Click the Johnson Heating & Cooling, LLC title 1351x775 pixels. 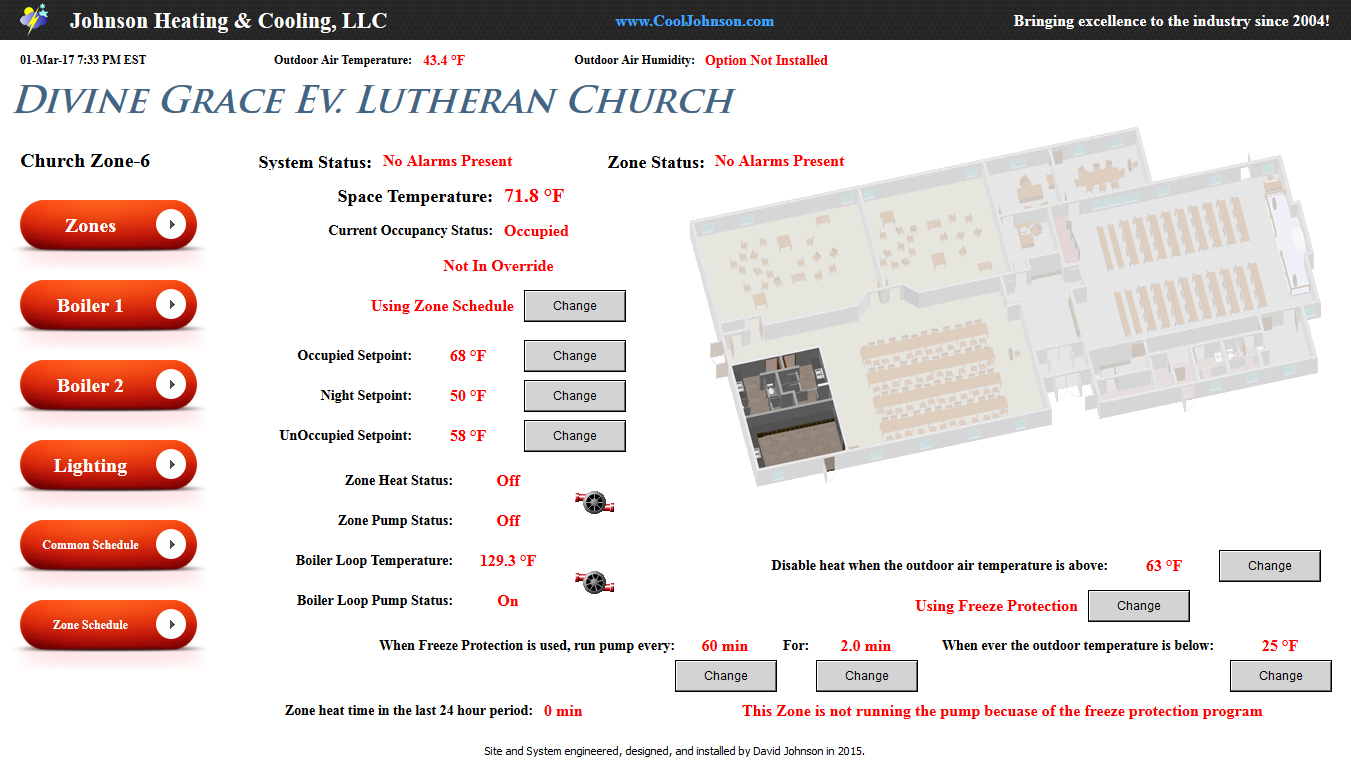[x=228, y=21]
